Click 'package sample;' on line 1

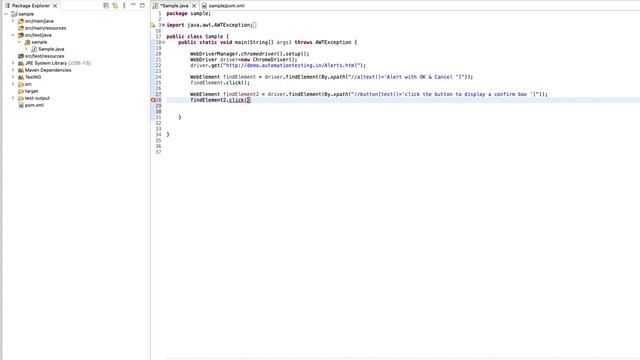189,13
